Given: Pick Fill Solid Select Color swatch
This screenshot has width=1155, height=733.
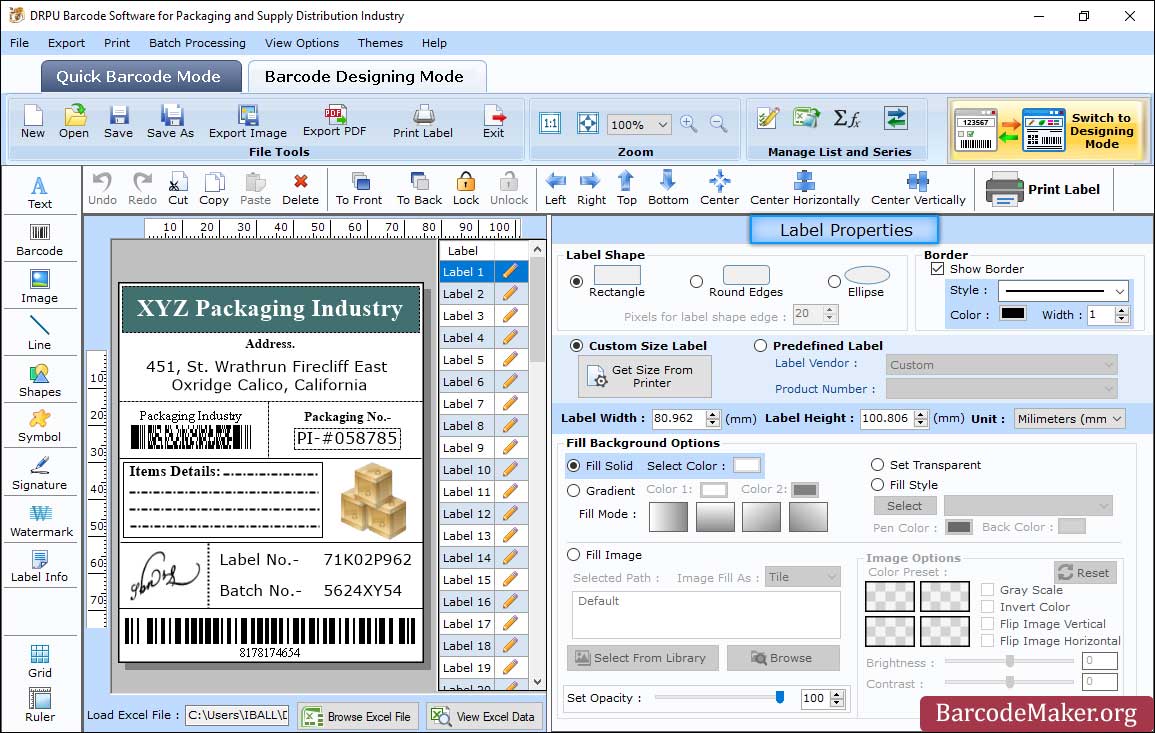Looking at the screenshot, I should pos(746,466).
